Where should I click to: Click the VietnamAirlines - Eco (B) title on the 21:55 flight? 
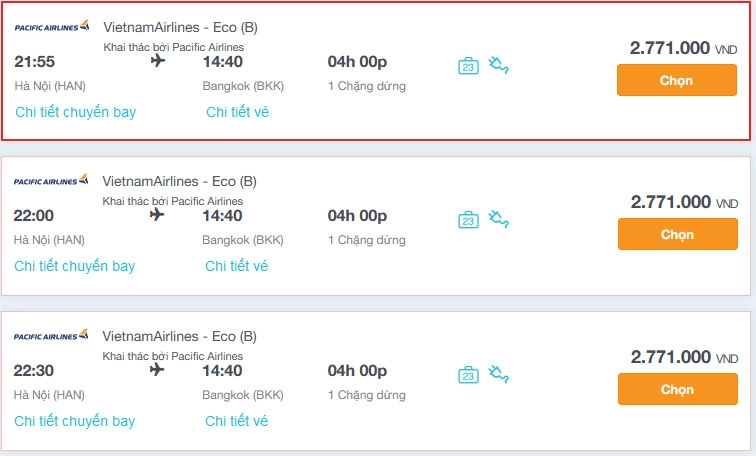pyautogui.click(x=180, y=27)
